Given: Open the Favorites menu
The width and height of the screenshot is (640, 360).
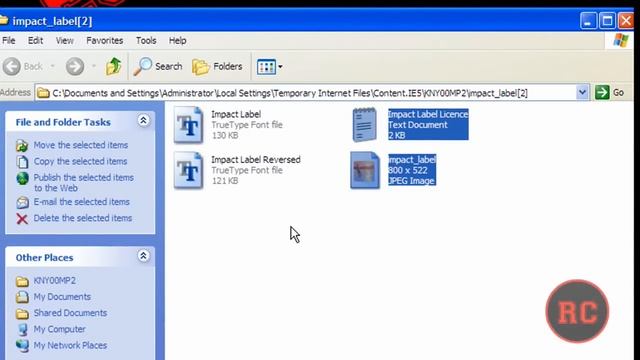Looking at the screenshot, I should click(x=104, y=40).
